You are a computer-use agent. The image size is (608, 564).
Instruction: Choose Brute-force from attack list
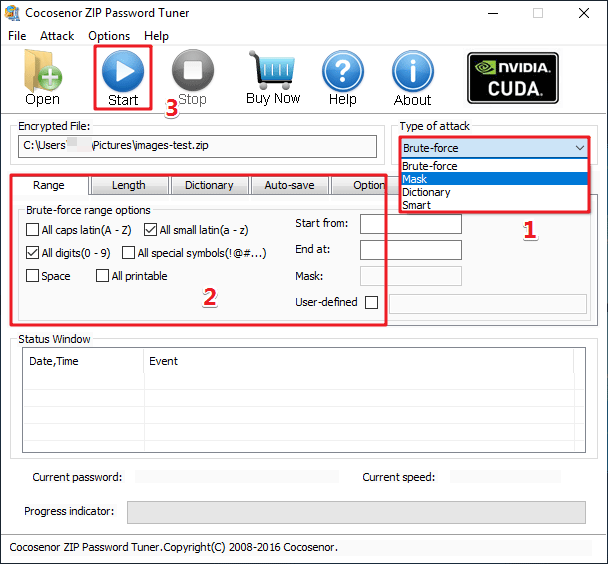[x=494, y=166]
